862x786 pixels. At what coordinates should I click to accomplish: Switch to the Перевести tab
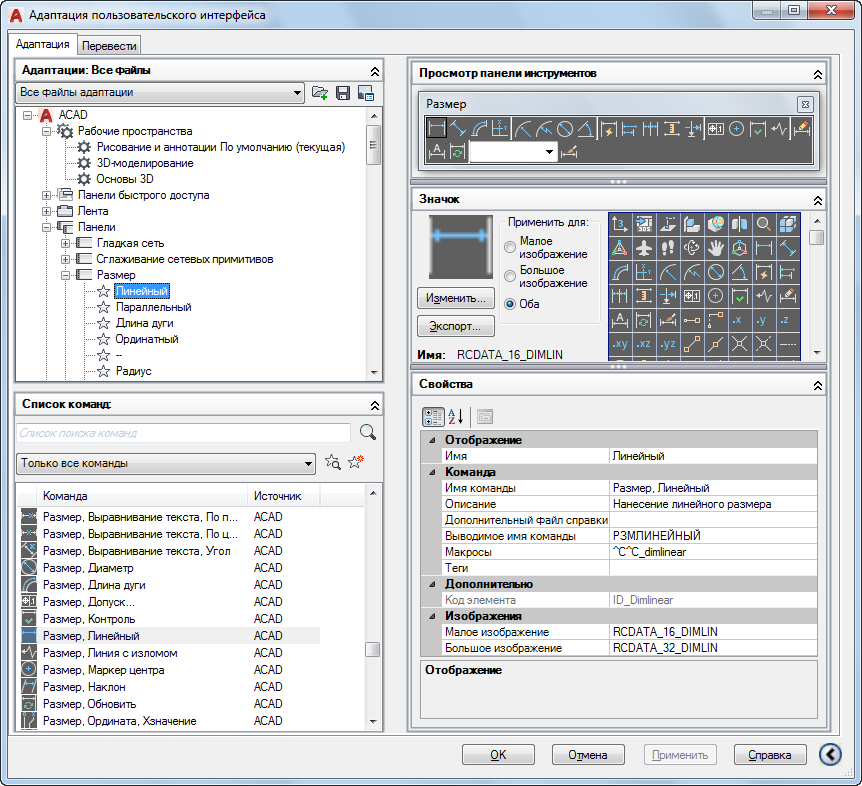(x=109, y=46)
